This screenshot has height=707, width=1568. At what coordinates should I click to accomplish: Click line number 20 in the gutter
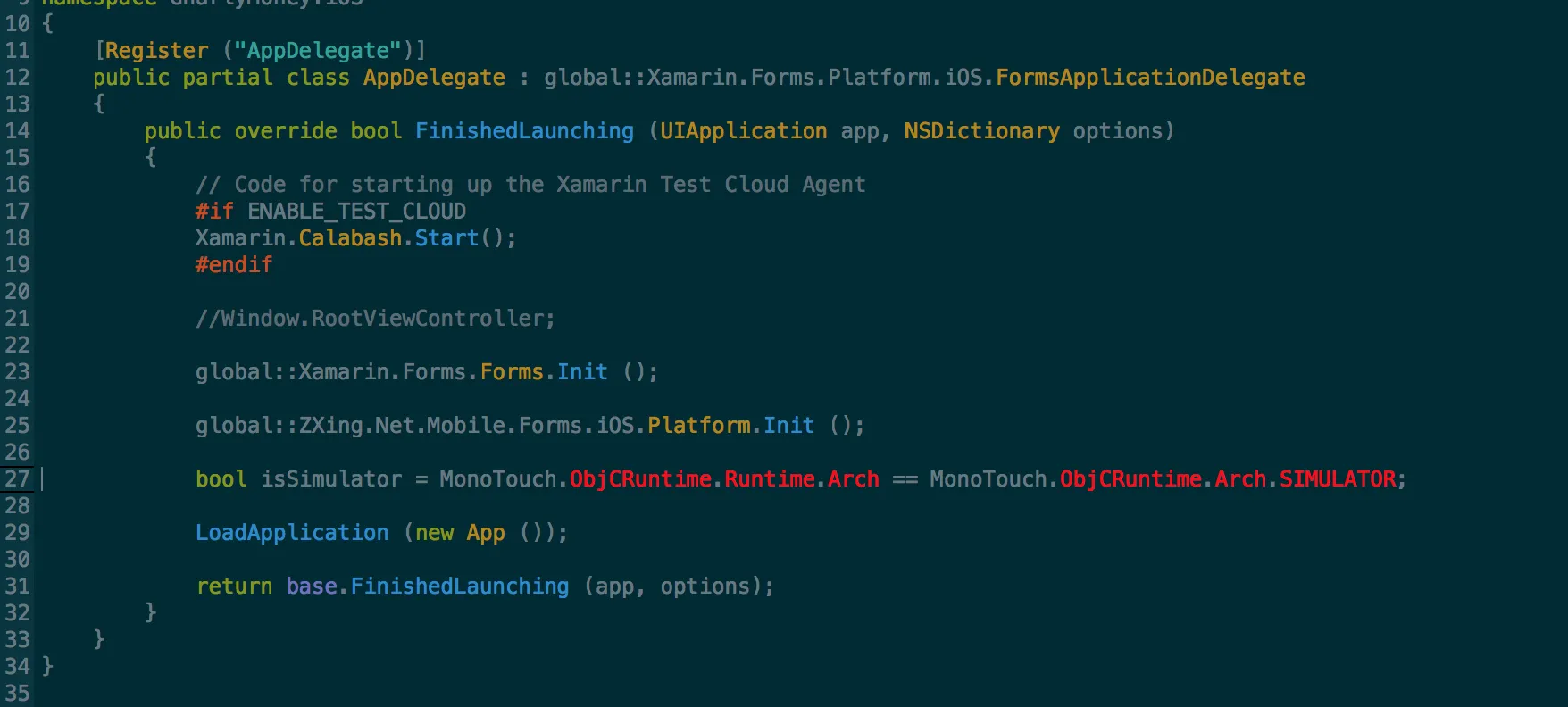(x=17, y=292)
